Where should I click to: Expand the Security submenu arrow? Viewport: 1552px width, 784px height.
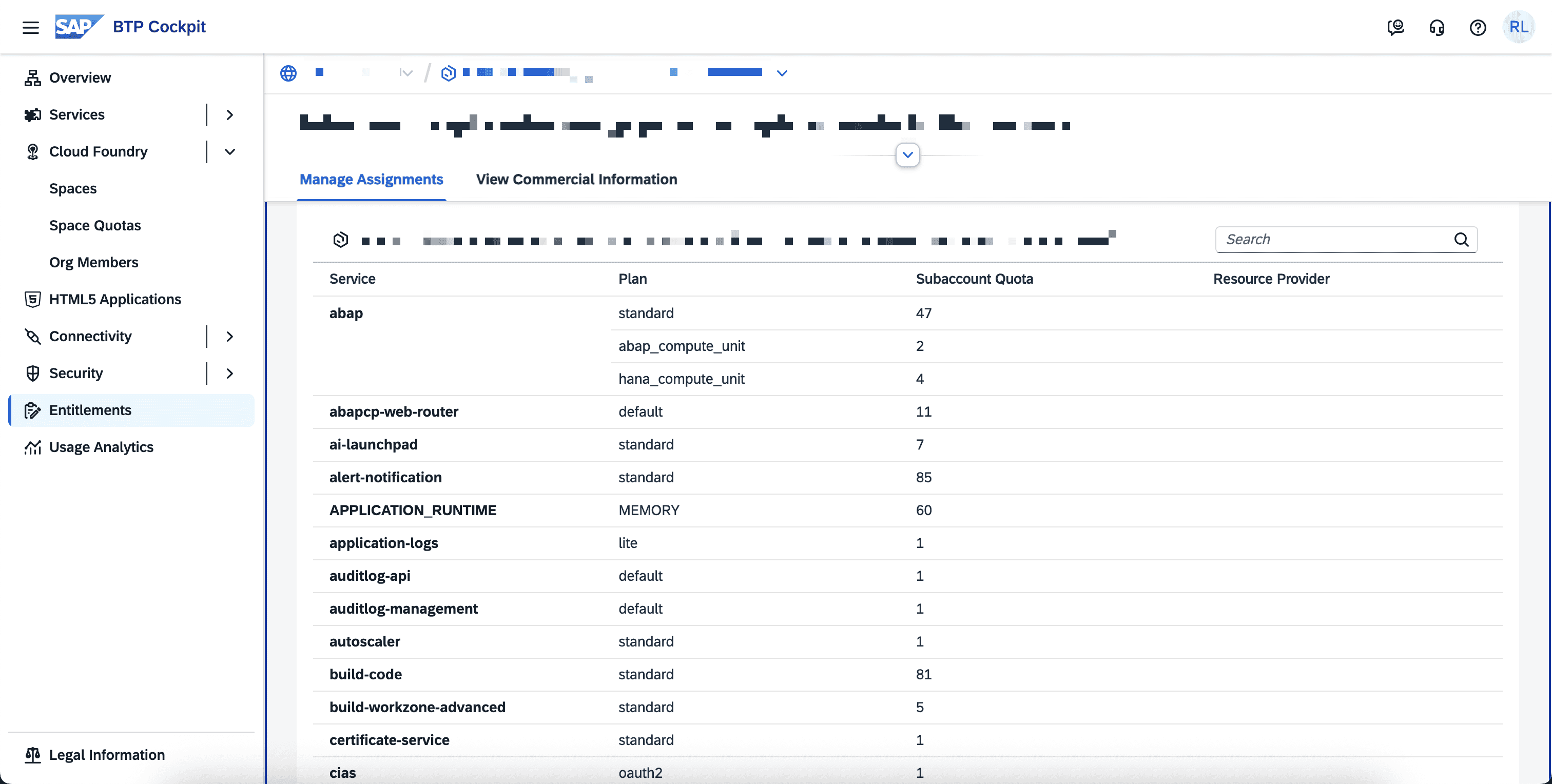(x=229, y=374)
